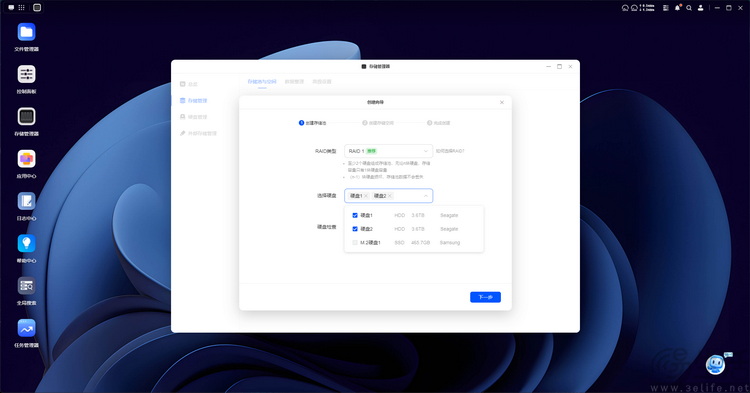750x393 pixels.
Task: Select 硬盘管理 disk management in sidebar
Action: (x=193, y=117)
